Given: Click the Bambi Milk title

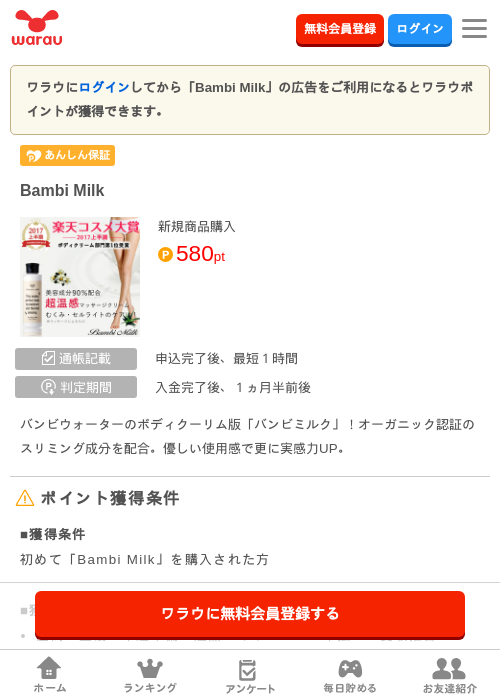Looking at the screenshot, I should pyautogui.click(x=62, y=190).
